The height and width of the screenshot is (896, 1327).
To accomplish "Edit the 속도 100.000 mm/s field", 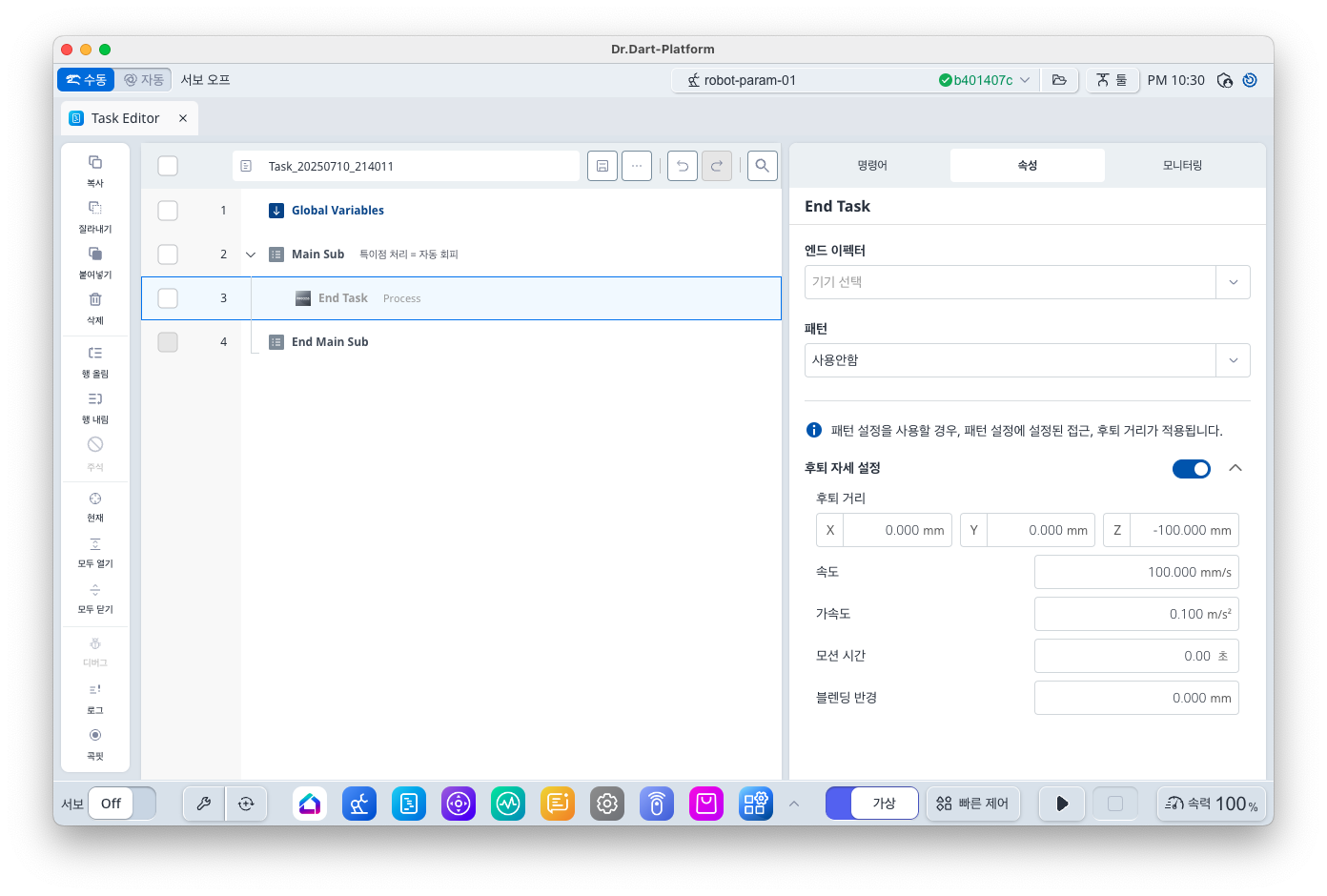I will [1136, 571].
